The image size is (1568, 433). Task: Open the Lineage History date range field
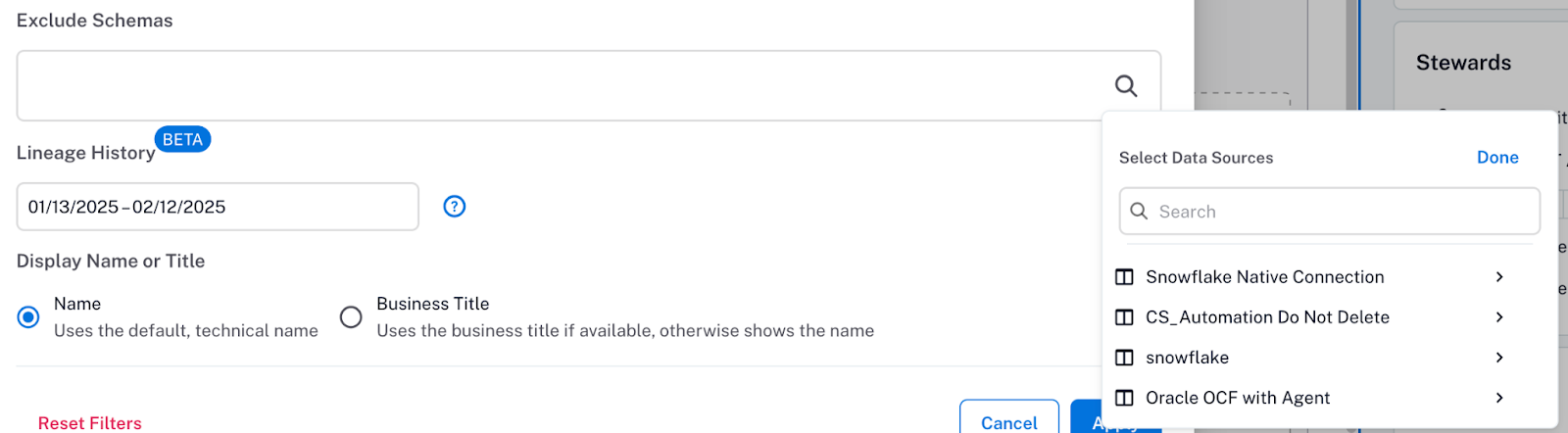pyautogui.click(x=218, y=207)
